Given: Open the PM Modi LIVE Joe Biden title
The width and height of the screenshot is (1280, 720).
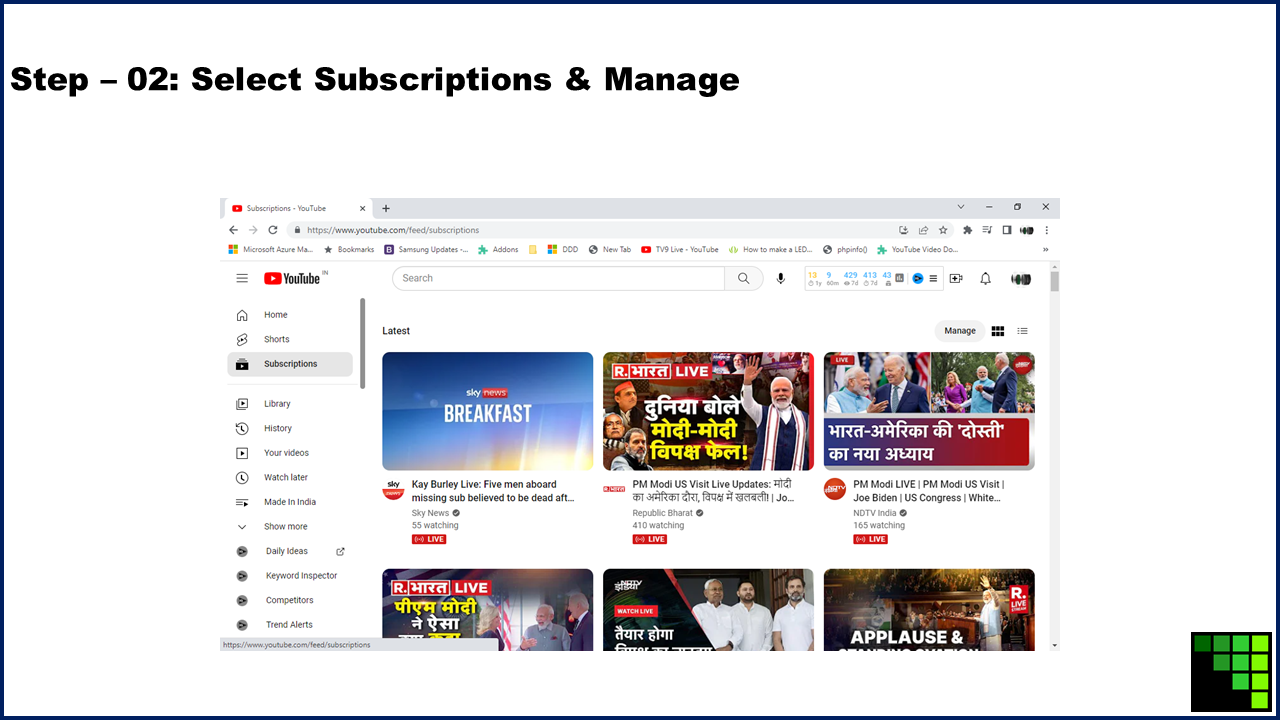Looking at the screenshot, I should point(928,491).
